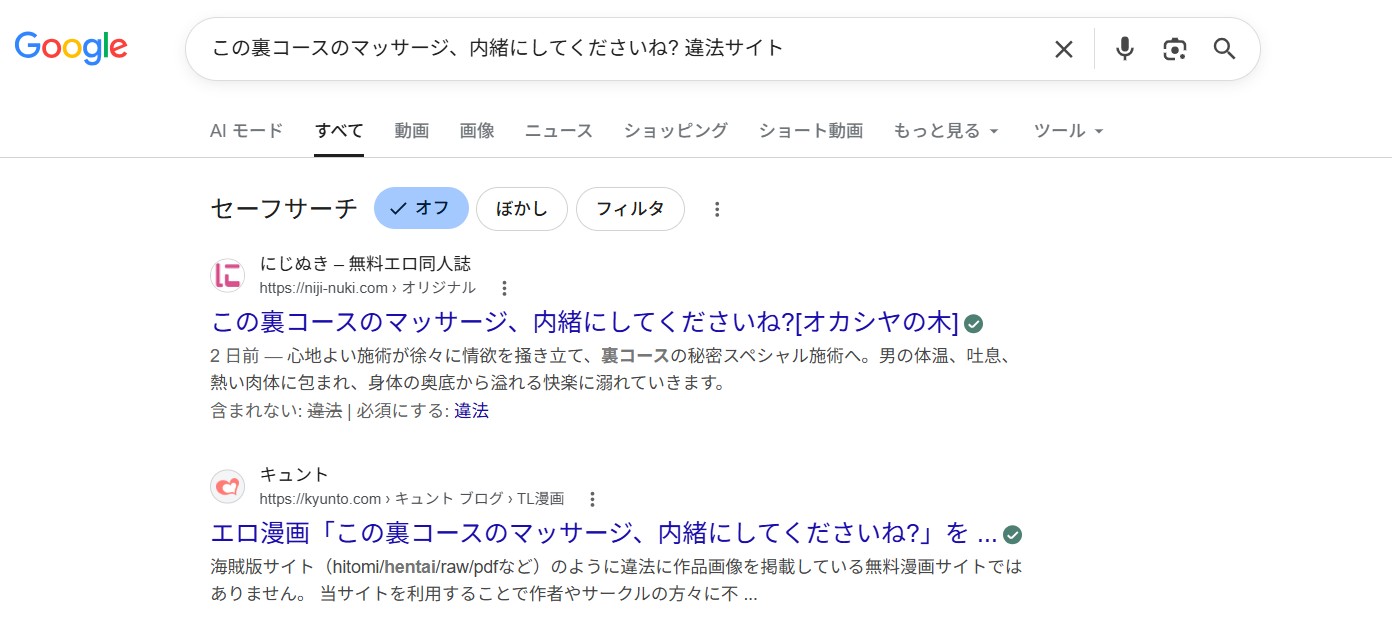Click the キュント site name

point(294,474)
